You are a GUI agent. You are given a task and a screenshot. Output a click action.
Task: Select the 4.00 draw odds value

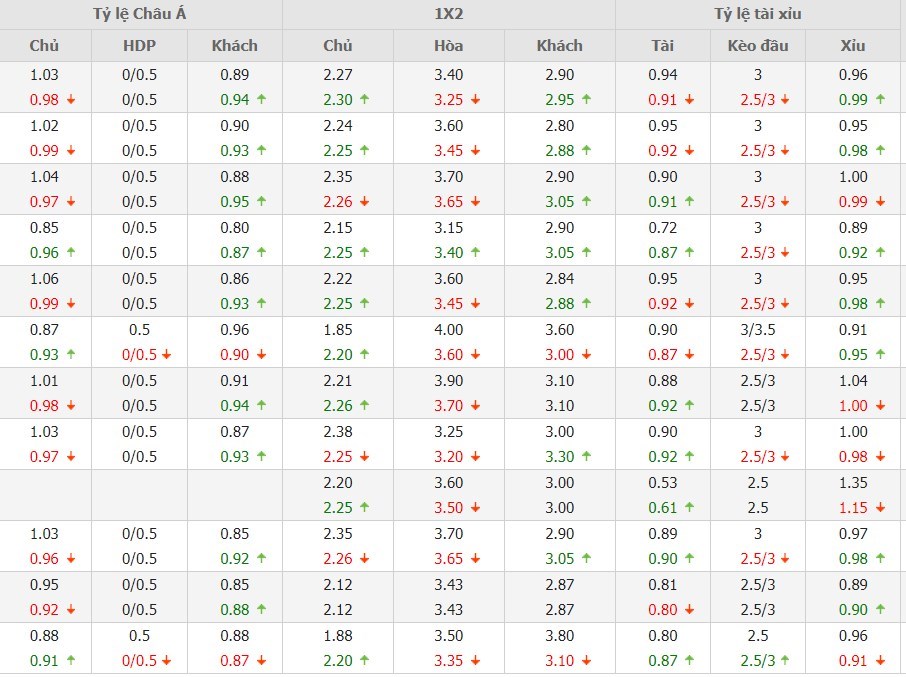(449, 330)
